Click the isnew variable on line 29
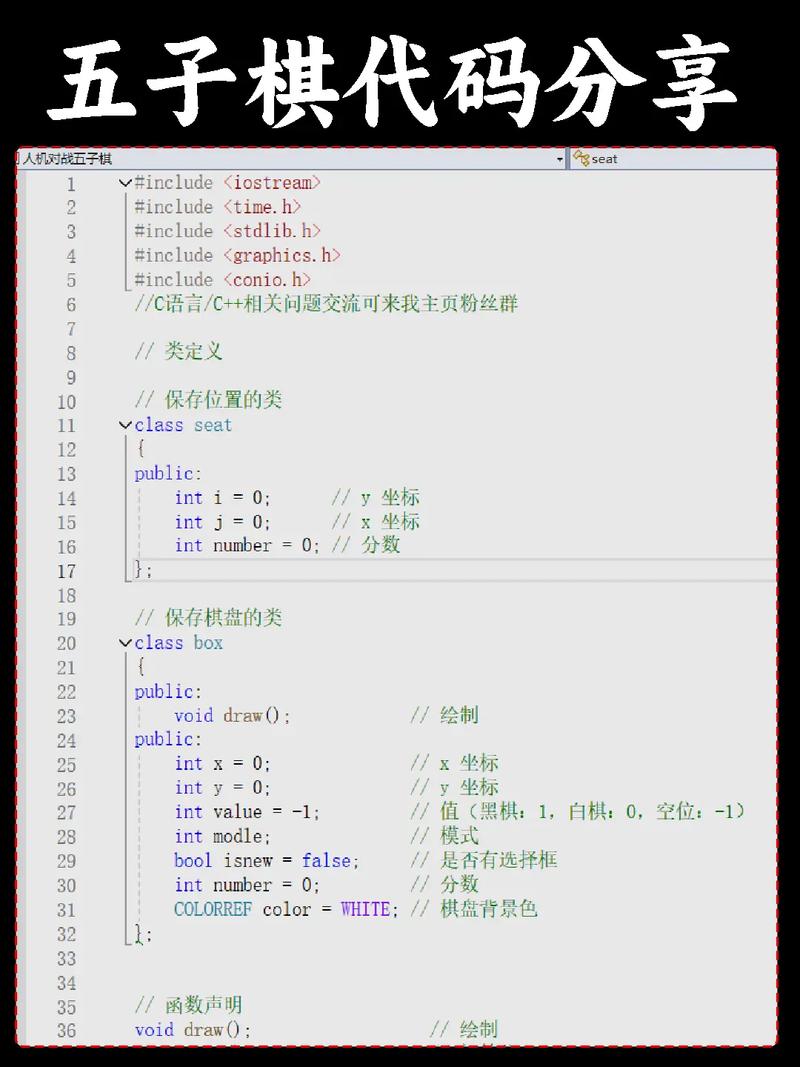800x1067 pixels. [x=257, y=860]
